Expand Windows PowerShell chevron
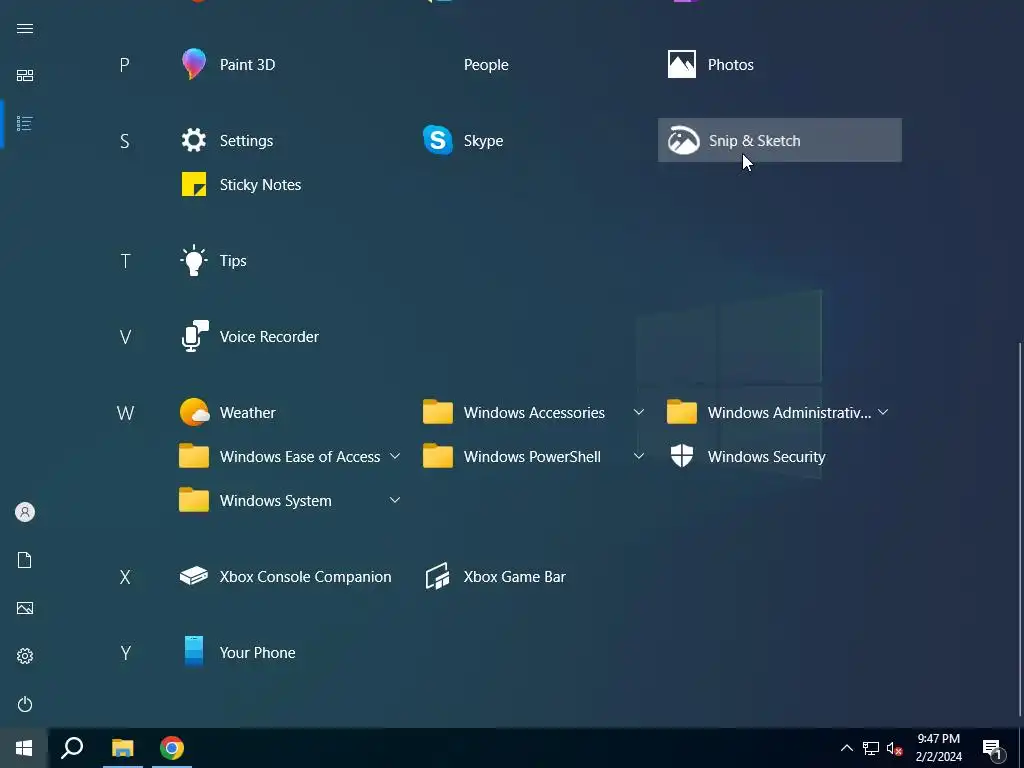This screenshot has width=1024, height=768. [x=639, y=456]
